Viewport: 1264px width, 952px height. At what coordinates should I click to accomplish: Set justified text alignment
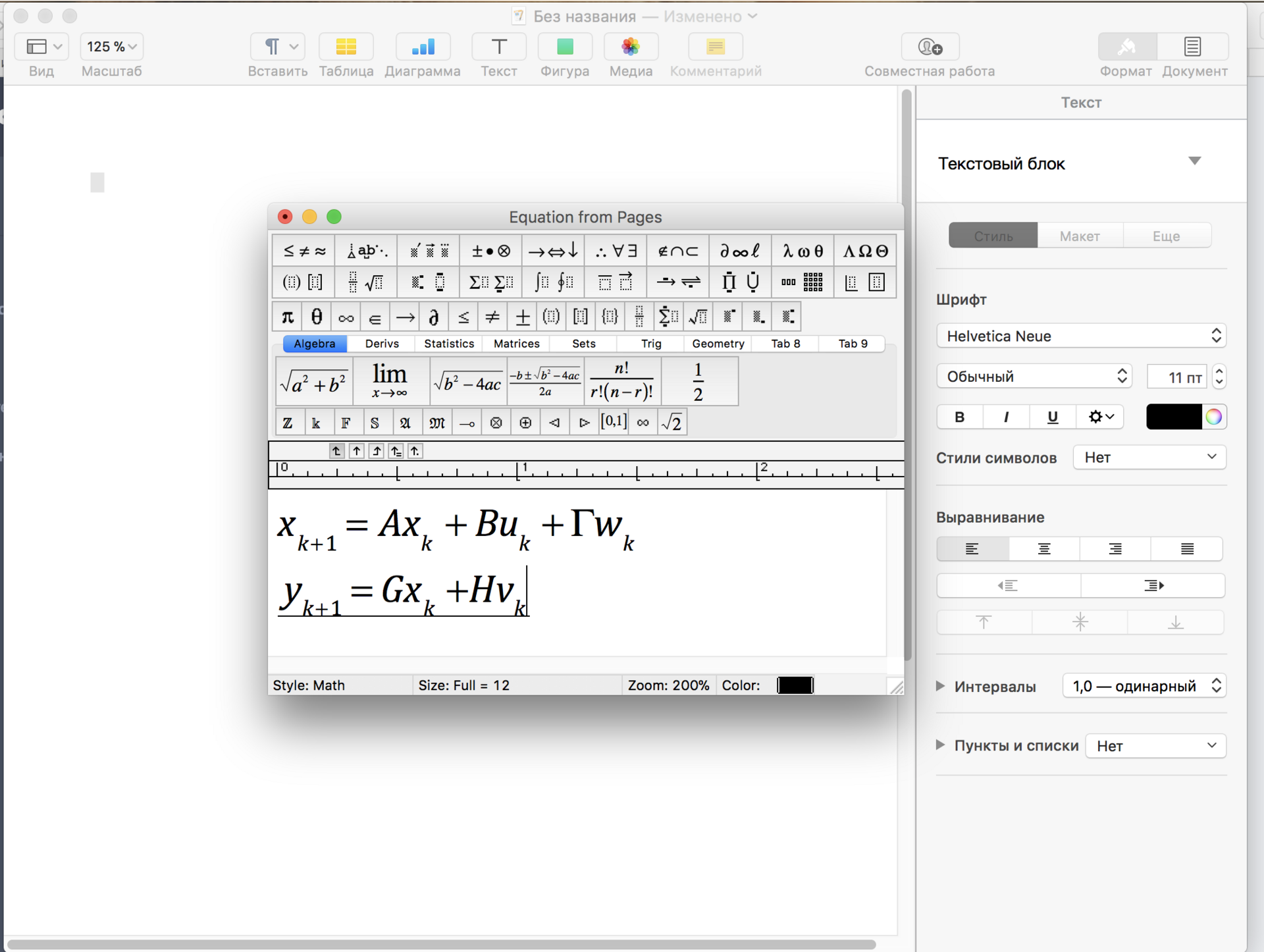click(1187, 549)
